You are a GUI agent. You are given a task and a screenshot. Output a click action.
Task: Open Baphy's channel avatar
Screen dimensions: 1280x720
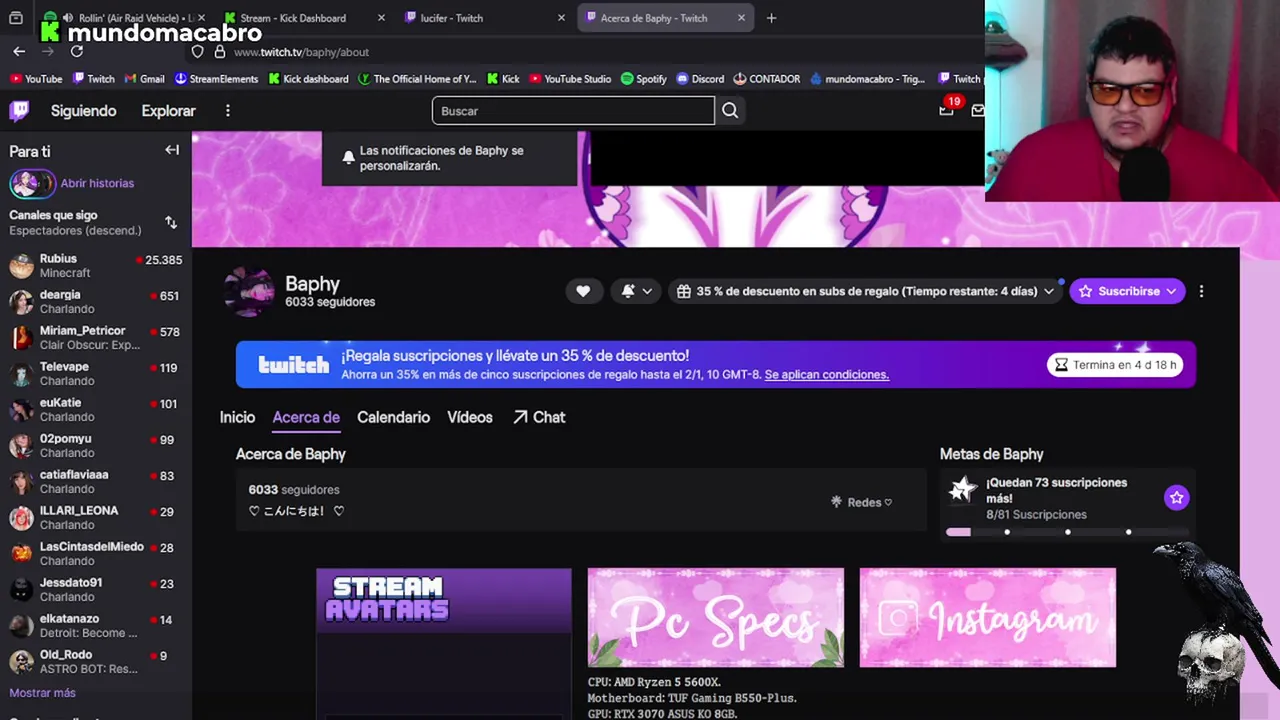[x=249, y=291]
